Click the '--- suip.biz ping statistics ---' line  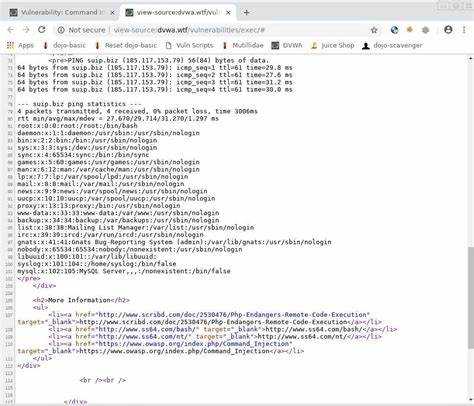coord(79,104)
